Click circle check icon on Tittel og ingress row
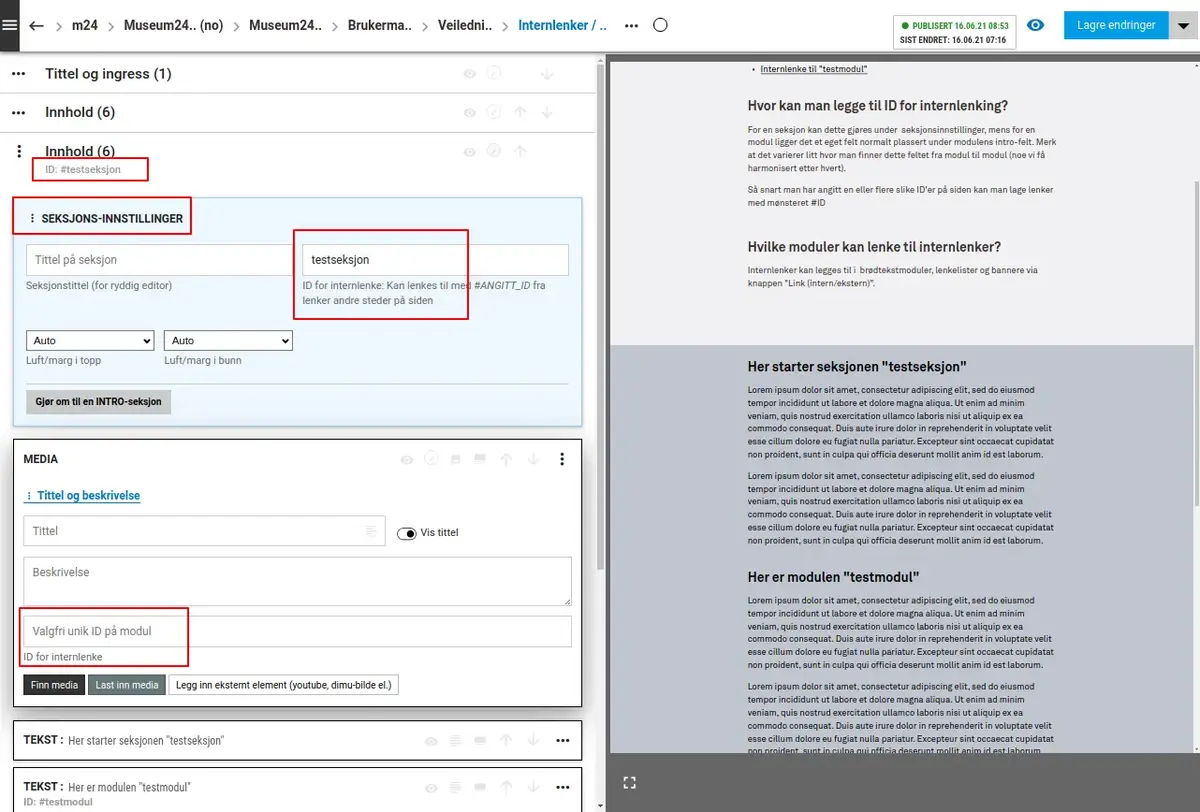Image resolution: width=1200 pixels, height=812 pixels. 492,74
